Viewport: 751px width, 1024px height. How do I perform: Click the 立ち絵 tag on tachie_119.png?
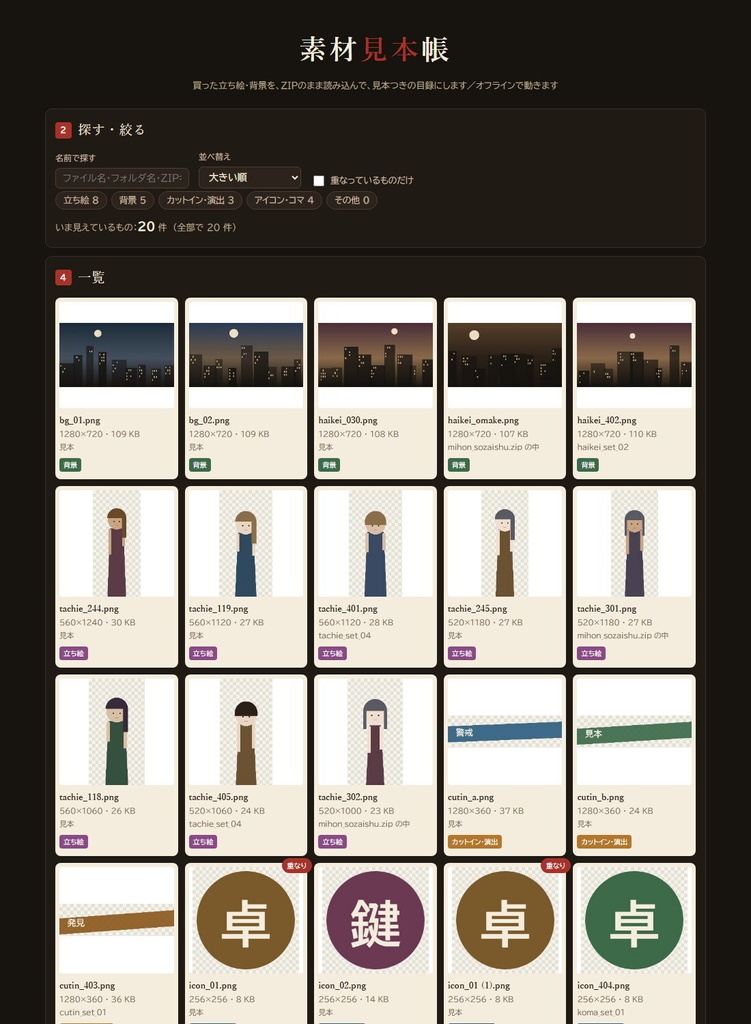(x=202, y=653)
